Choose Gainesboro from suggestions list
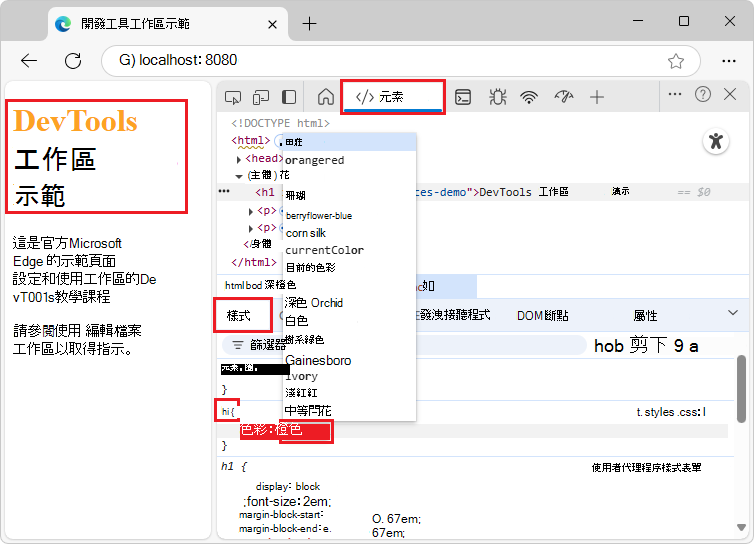 (x=349, y=360)
